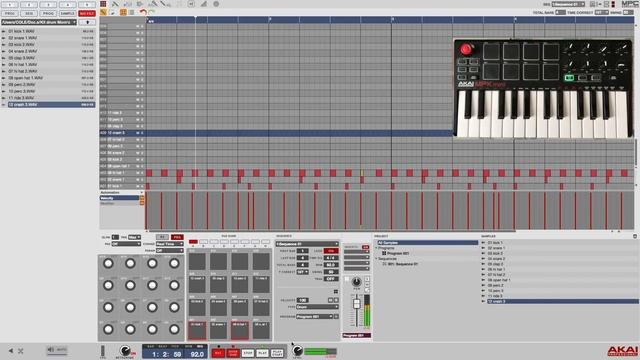The height and width of the screenshot is (360, 640).
Task: Click the red NO FILT tab
Action: point(87,13)
